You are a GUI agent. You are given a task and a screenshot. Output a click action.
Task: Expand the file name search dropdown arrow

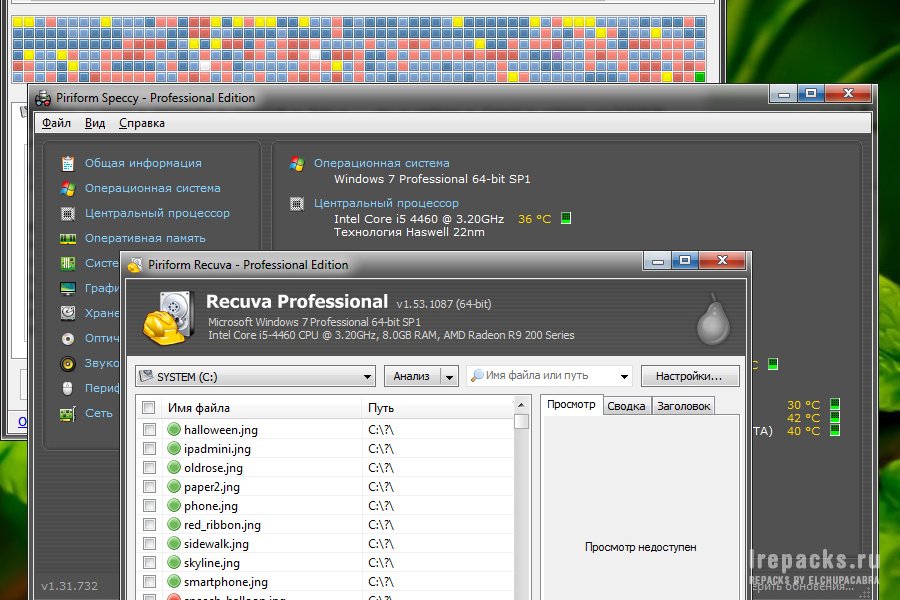click(624, 377)
